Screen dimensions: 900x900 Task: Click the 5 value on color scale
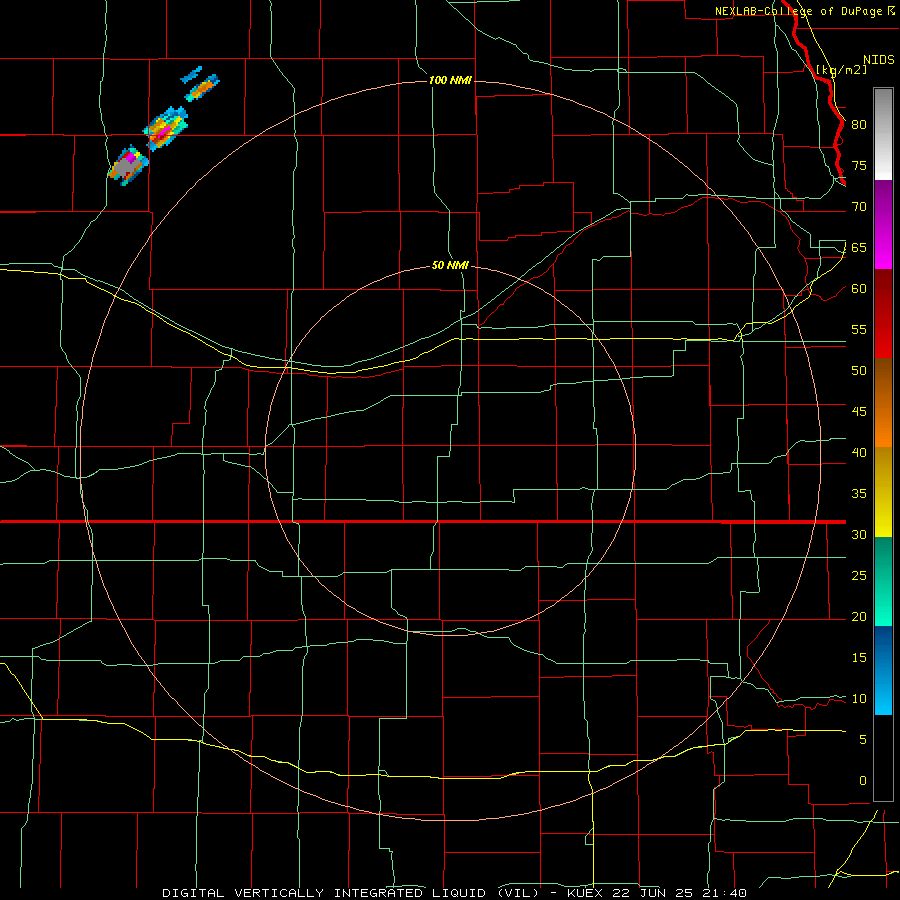(863, 739)
